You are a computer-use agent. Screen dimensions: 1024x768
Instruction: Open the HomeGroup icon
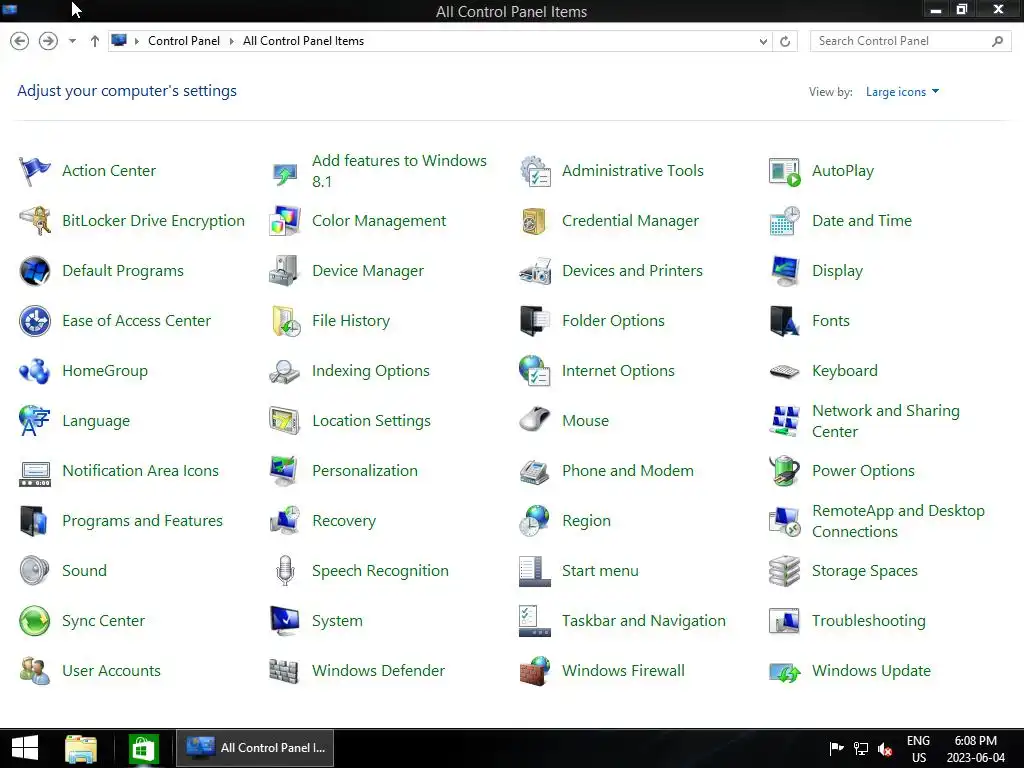tap(35, 371)
